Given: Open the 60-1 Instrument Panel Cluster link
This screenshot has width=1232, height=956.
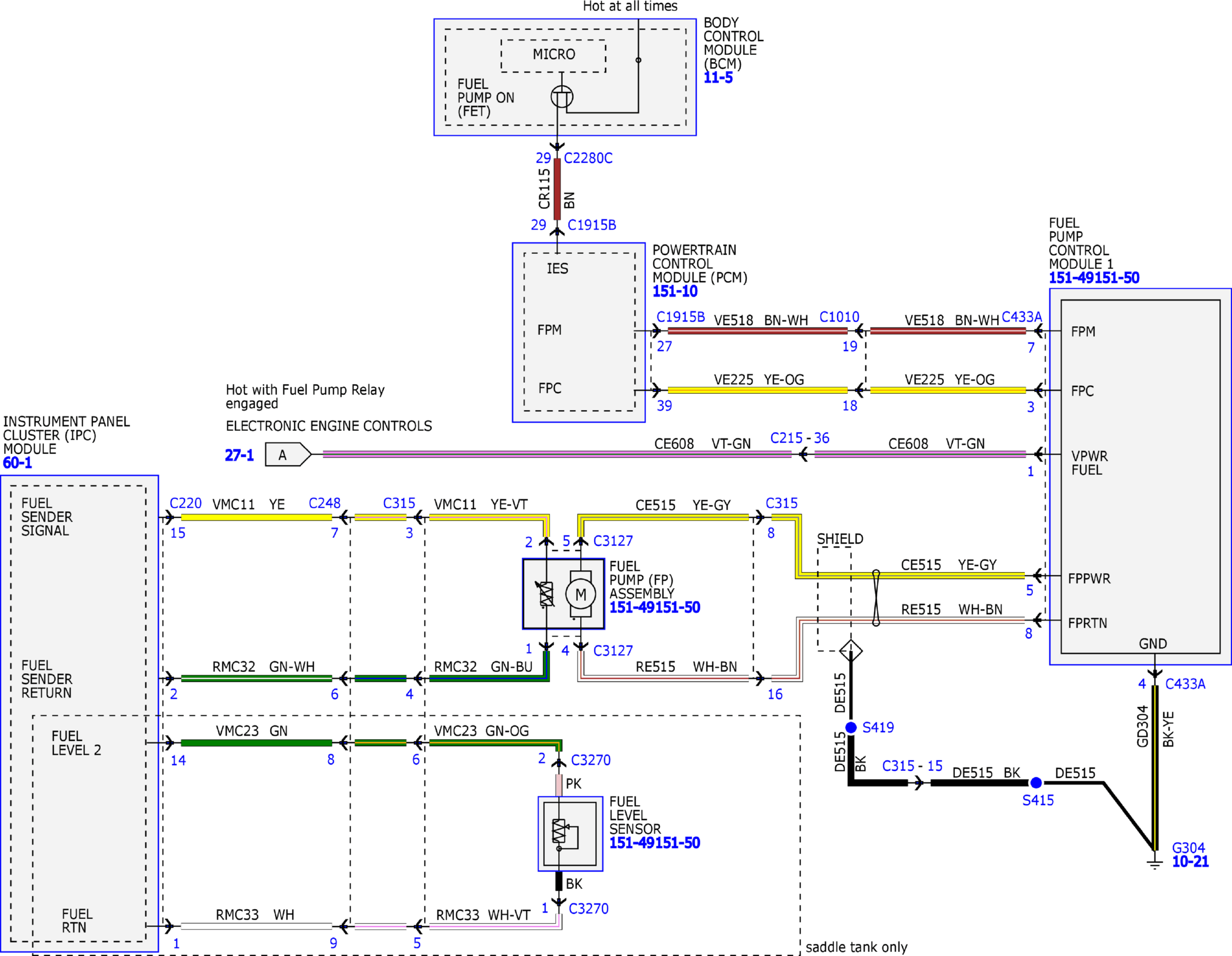Looking at the screenshot, I should 17,463.
